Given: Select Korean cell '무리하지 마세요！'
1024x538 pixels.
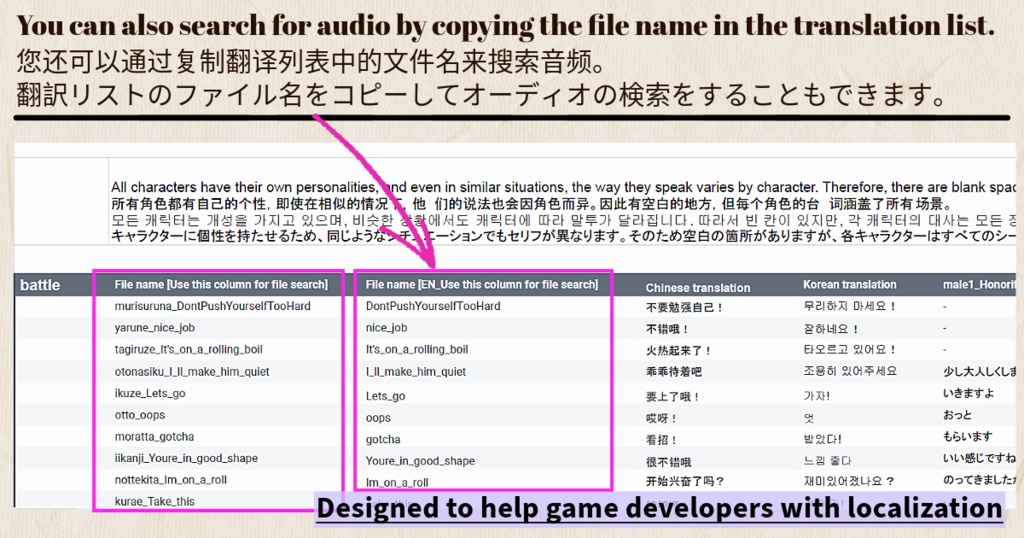Looking at the screenshot, I should tap(850, 306).
